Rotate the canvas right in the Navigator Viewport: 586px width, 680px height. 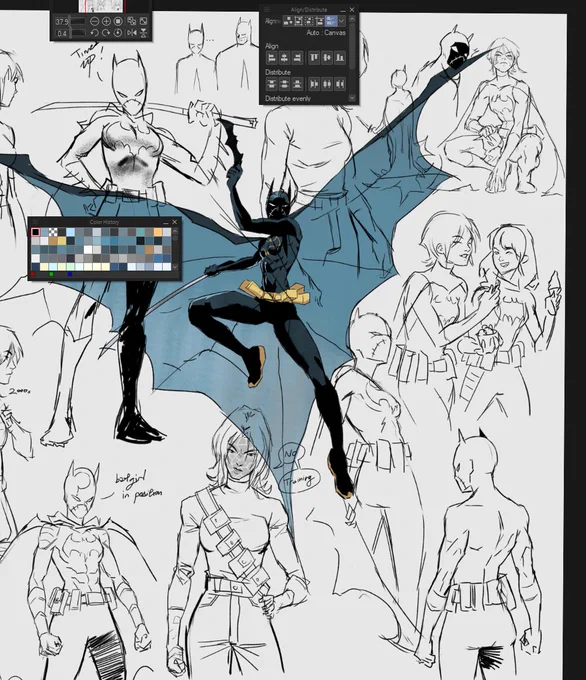[106, 33]
